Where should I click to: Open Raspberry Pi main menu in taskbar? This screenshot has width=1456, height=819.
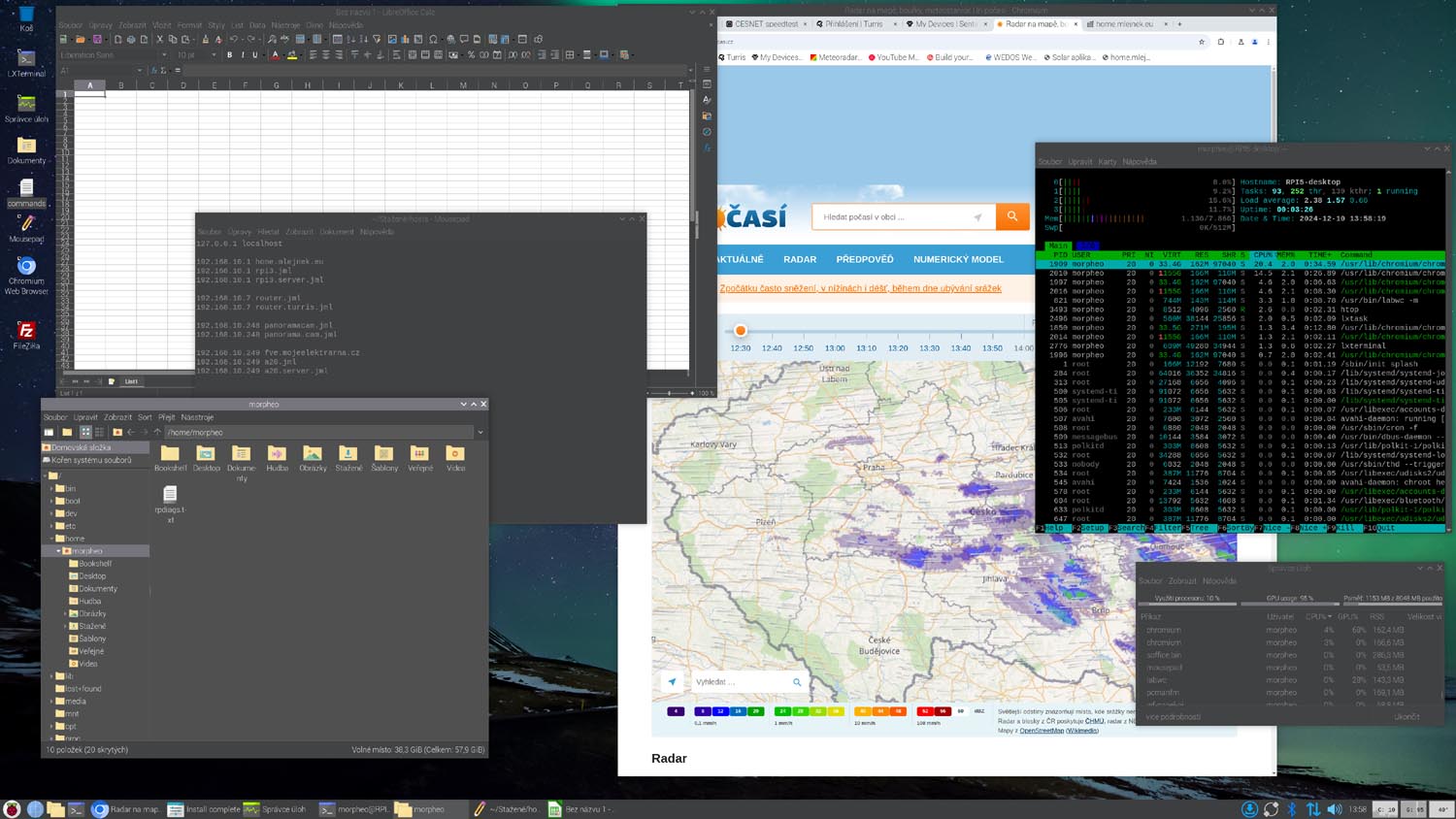pos(12,809)
